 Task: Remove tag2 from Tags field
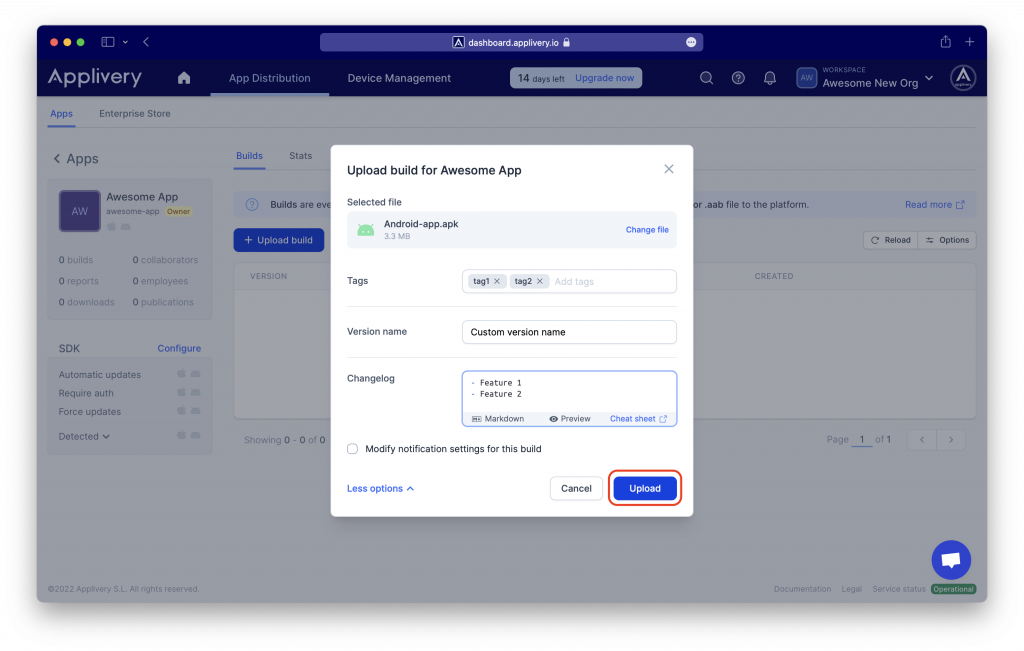[539, 281]
